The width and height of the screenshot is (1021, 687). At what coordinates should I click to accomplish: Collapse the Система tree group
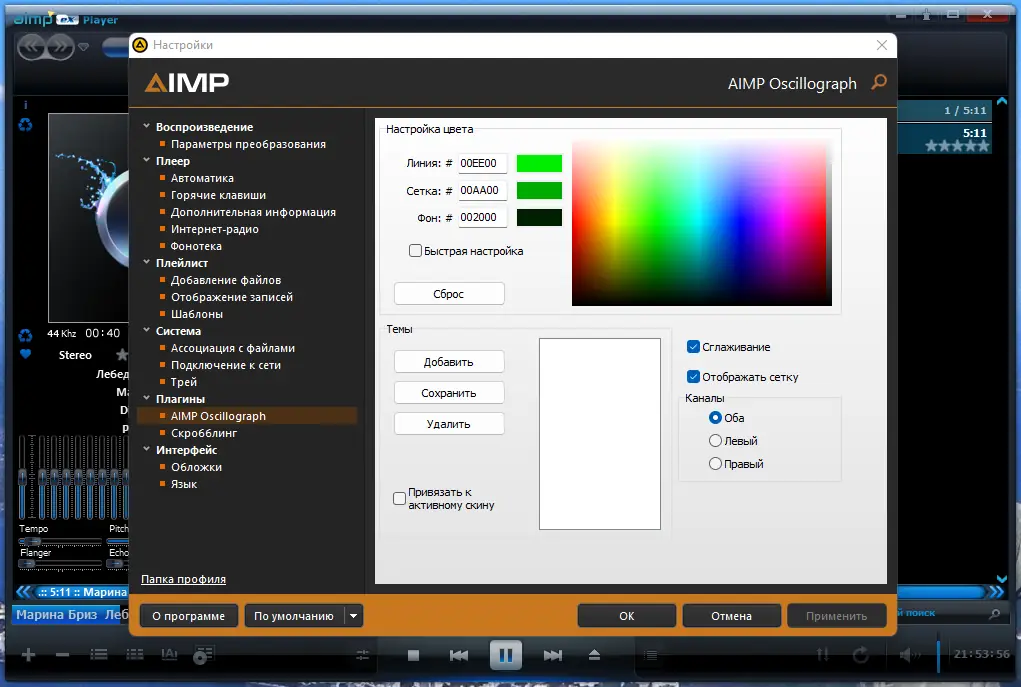(147, 331)
